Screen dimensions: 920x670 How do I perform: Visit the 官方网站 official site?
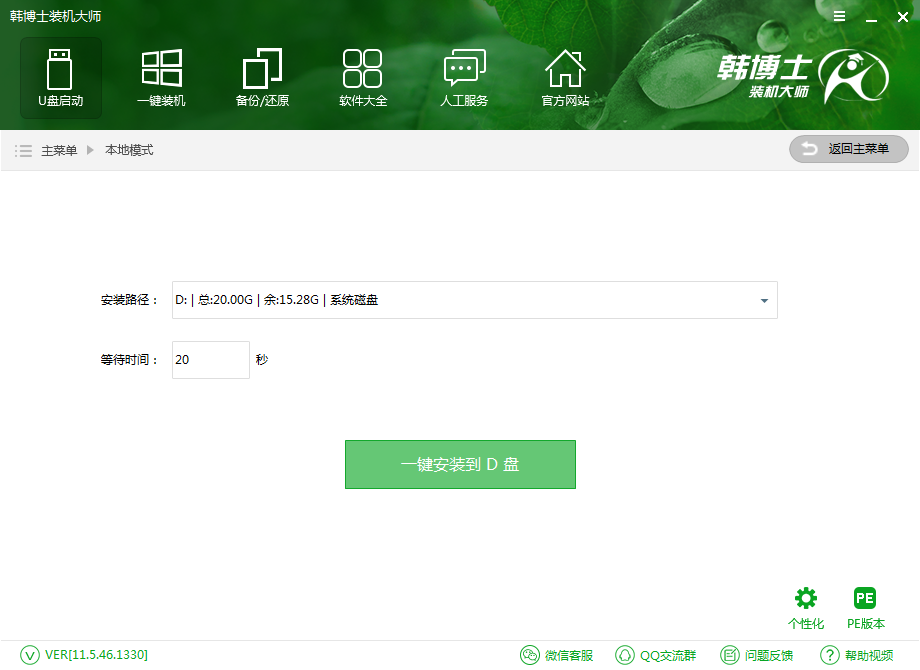[564, 77]
